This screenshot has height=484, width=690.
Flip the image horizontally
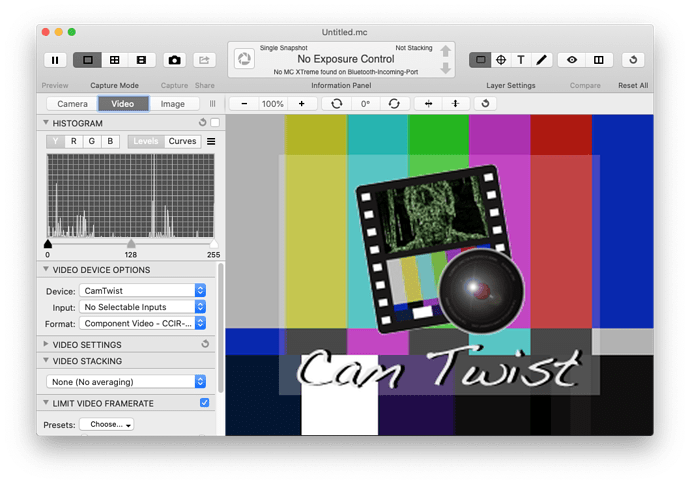tap(428, 104)
